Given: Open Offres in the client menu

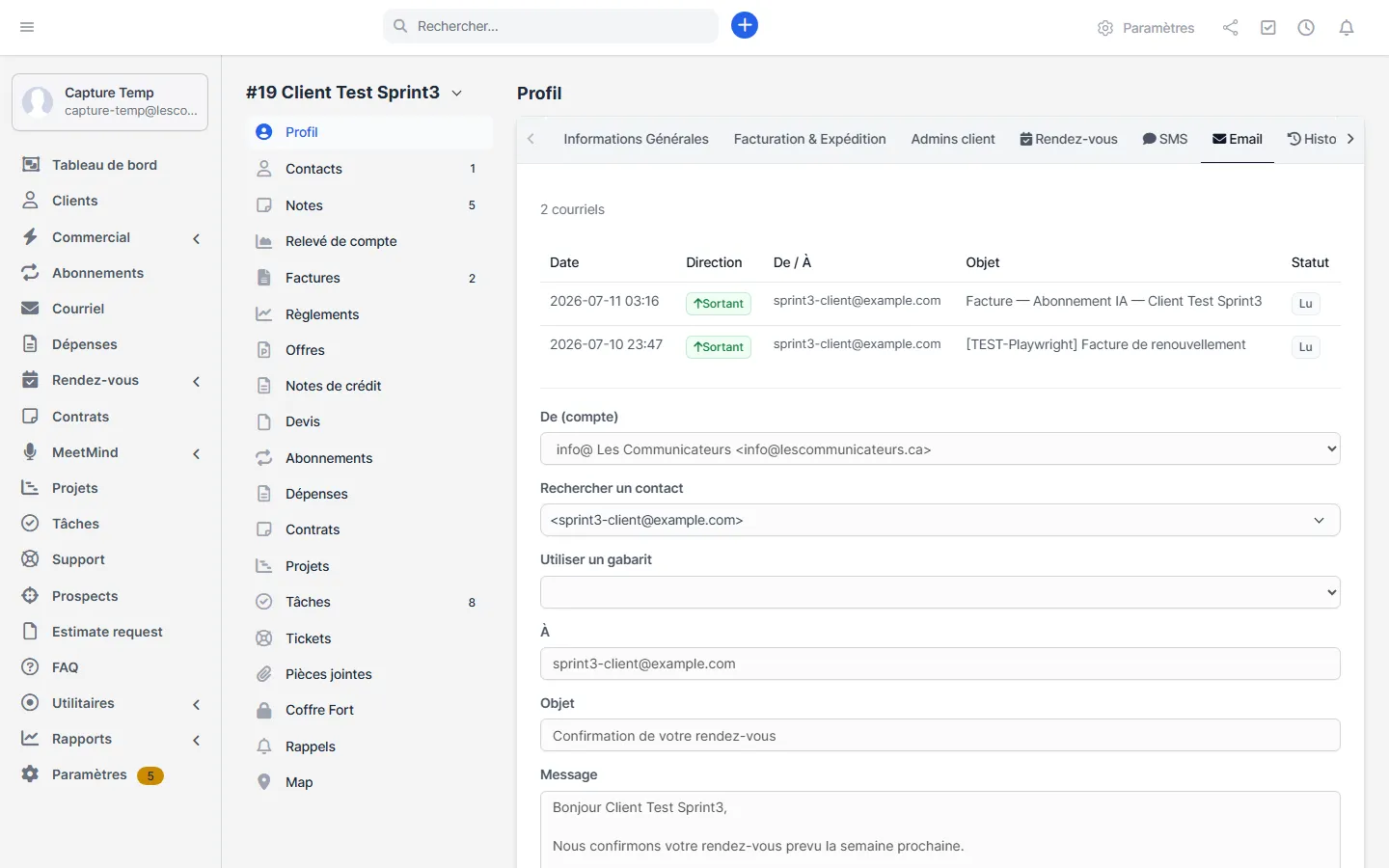Looking at the screenshot, I should click(x=369, y=350).
